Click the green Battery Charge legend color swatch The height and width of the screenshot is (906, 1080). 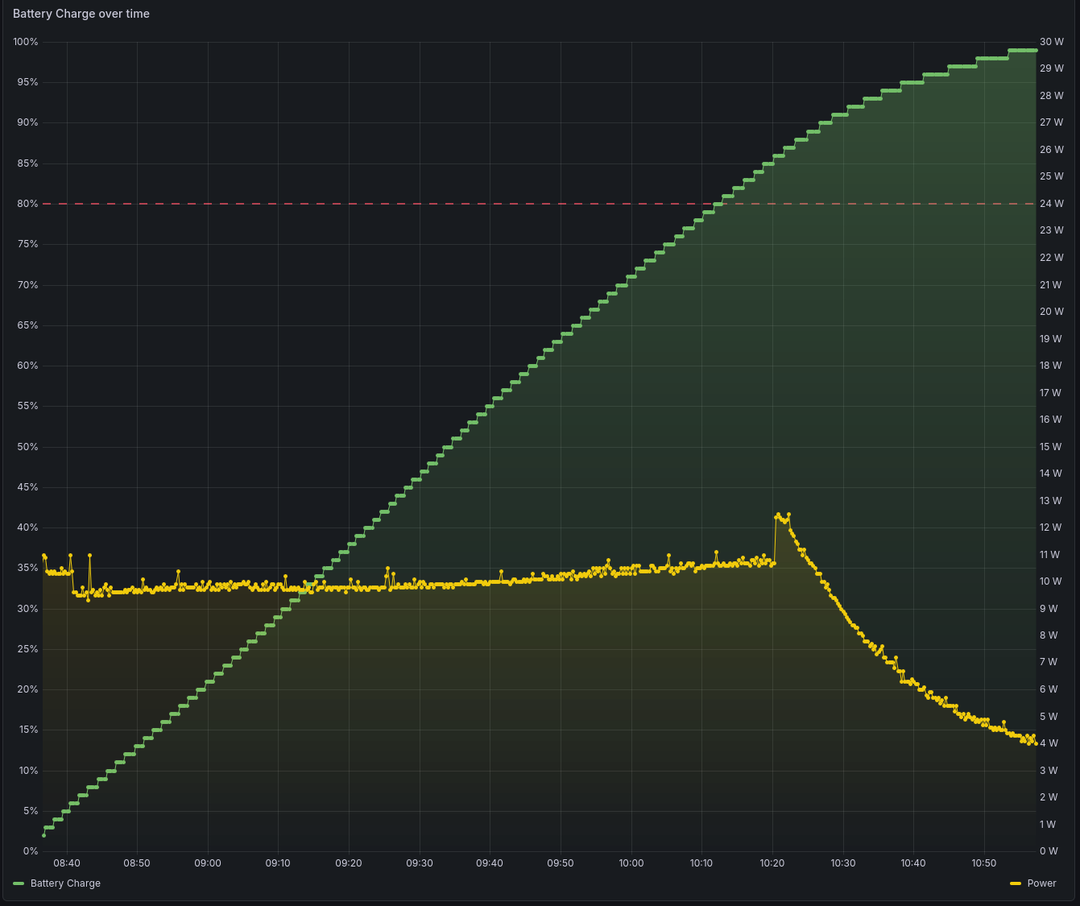[x=19, y=884]
